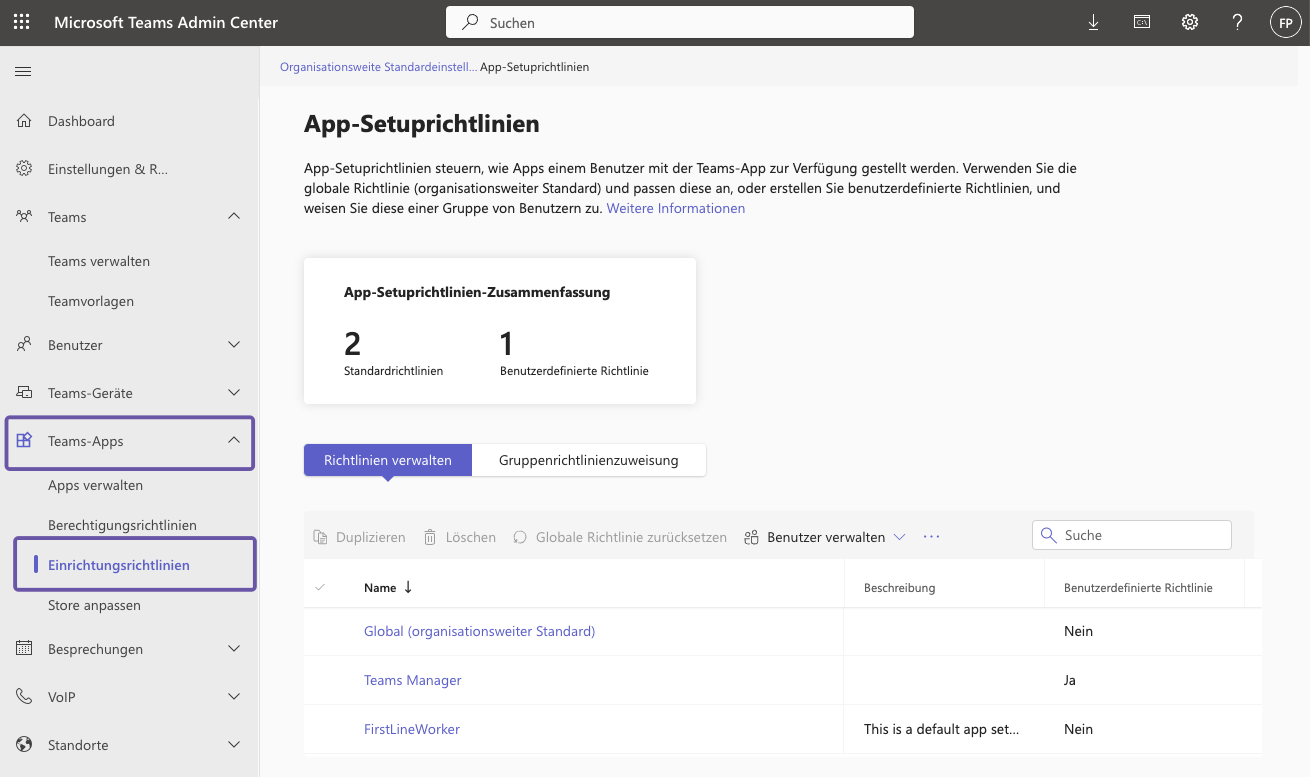Click the VoIP phone icon
Viewport: 1310px width, 777px height.
pos(25,697)
